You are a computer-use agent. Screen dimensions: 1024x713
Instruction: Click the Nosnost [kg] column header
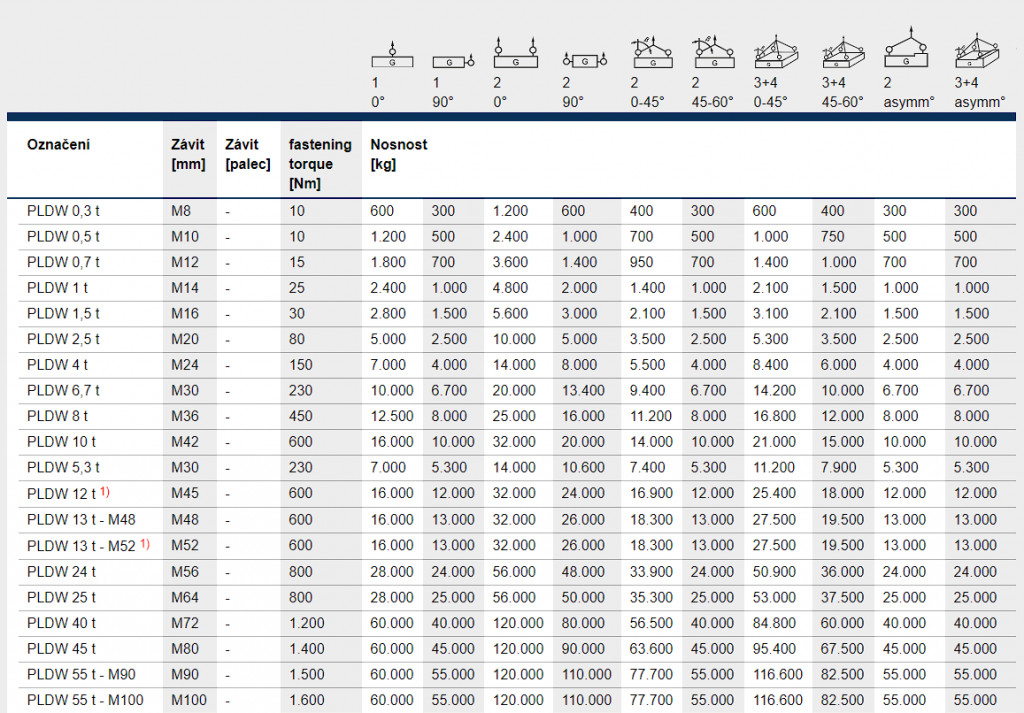point(398,154)
